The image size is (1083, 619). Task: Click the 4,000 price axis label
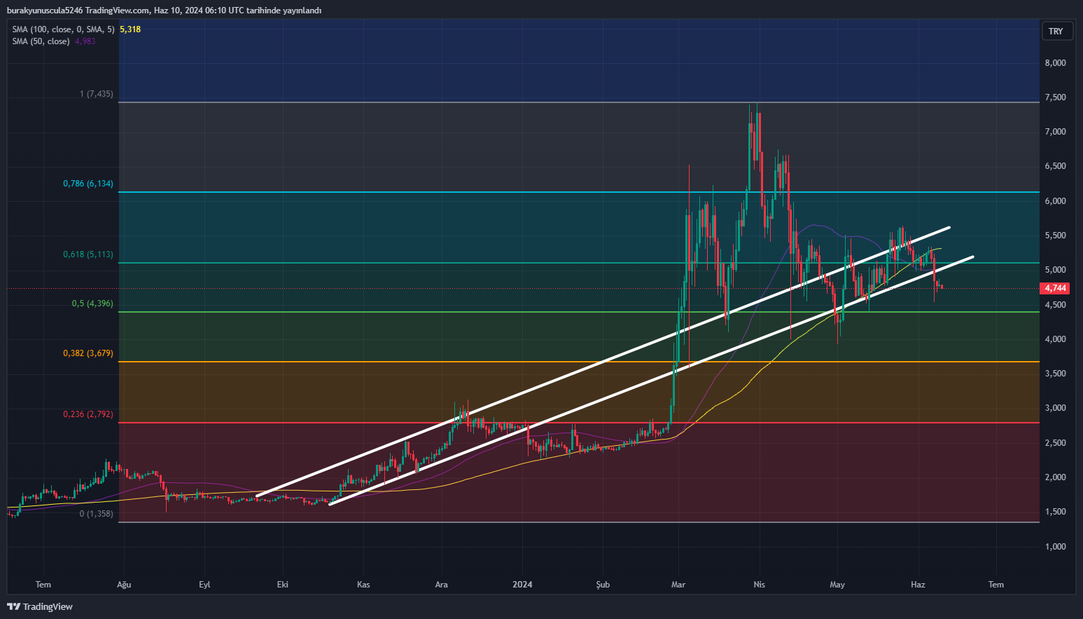click(x=1055, y=339)
